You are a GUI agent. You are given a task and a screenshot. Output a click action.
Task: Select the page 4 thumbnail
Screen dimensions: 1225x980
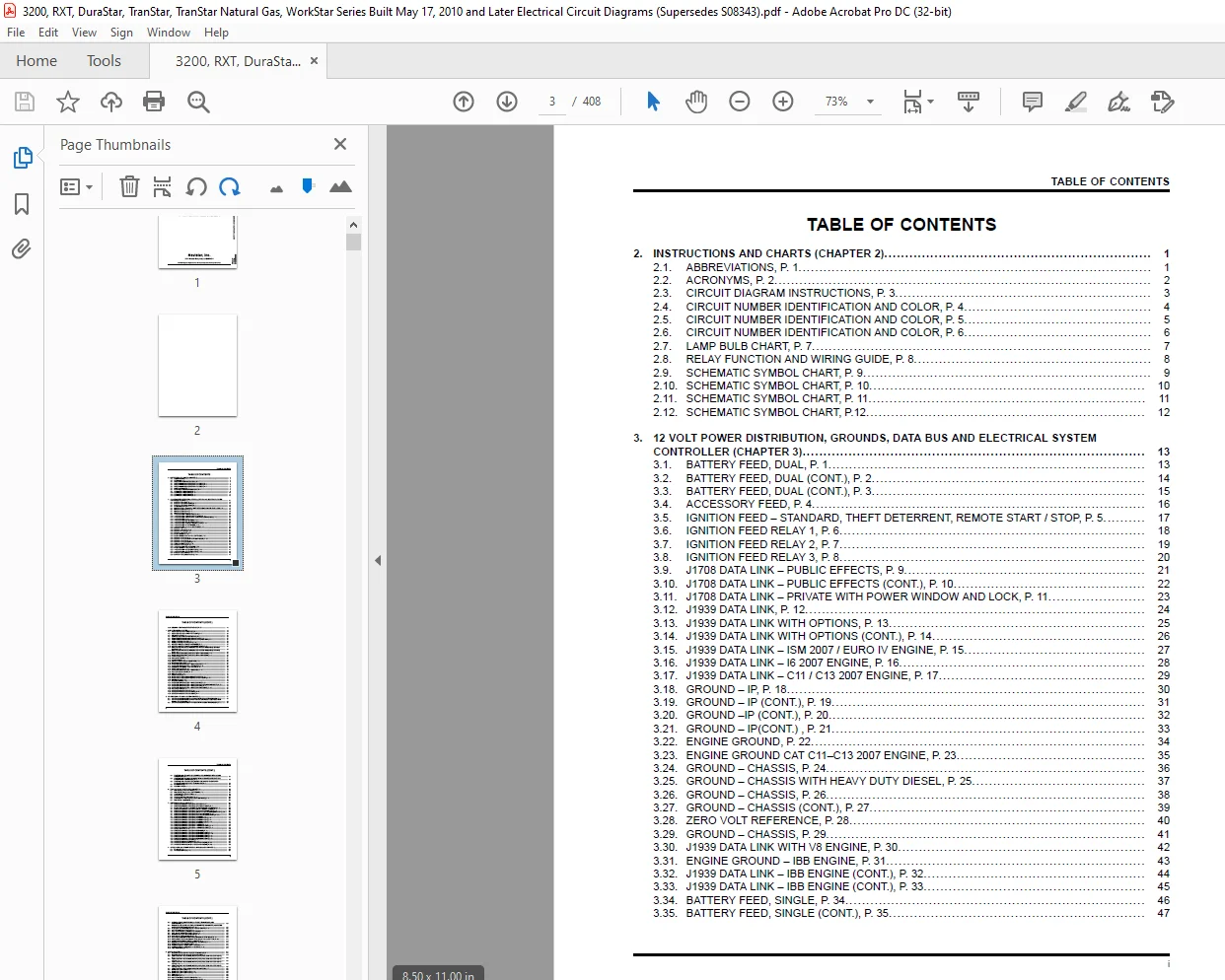click(197, 662)
